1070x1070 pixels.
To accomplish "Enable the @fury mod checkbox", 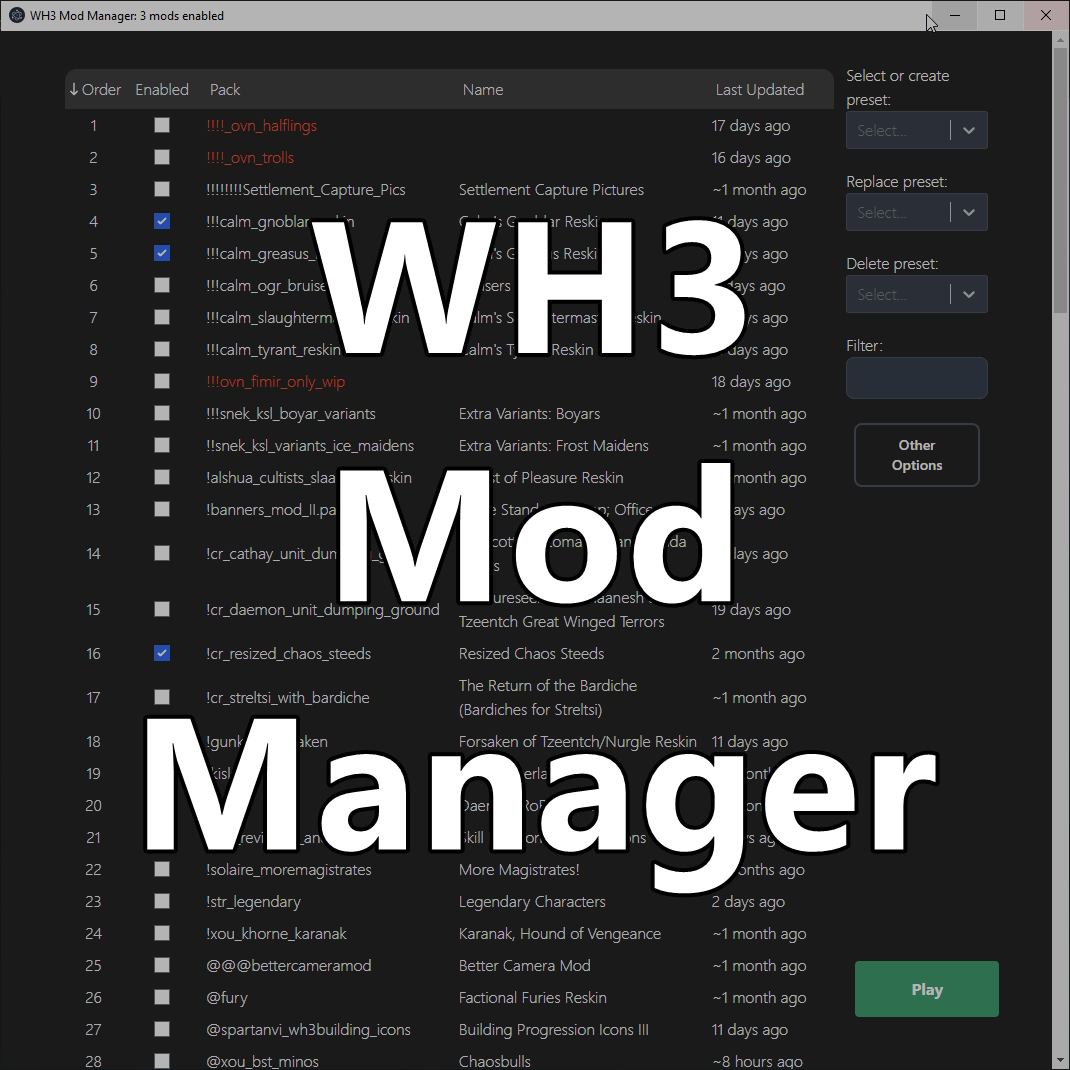I will [162, 997].
